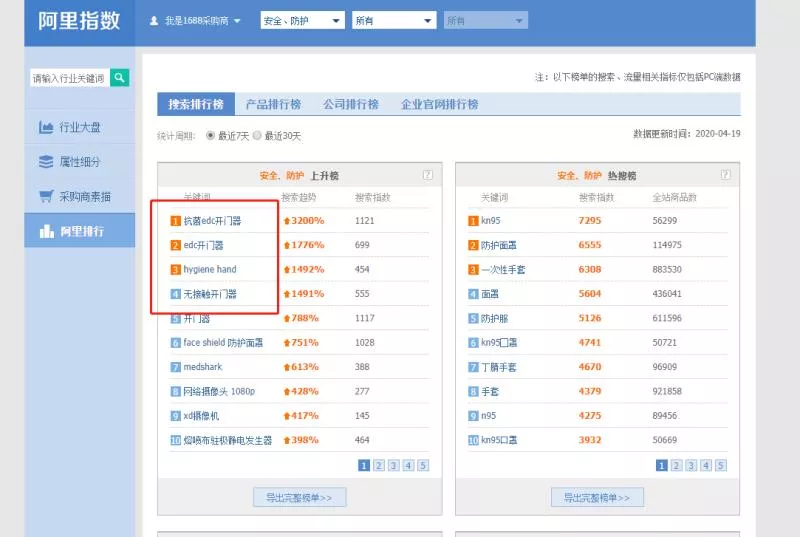The height and width of the screenshot is (537, 800).
Task: Open hot keyword kn95 ranked first
Action: click(490, 221)
